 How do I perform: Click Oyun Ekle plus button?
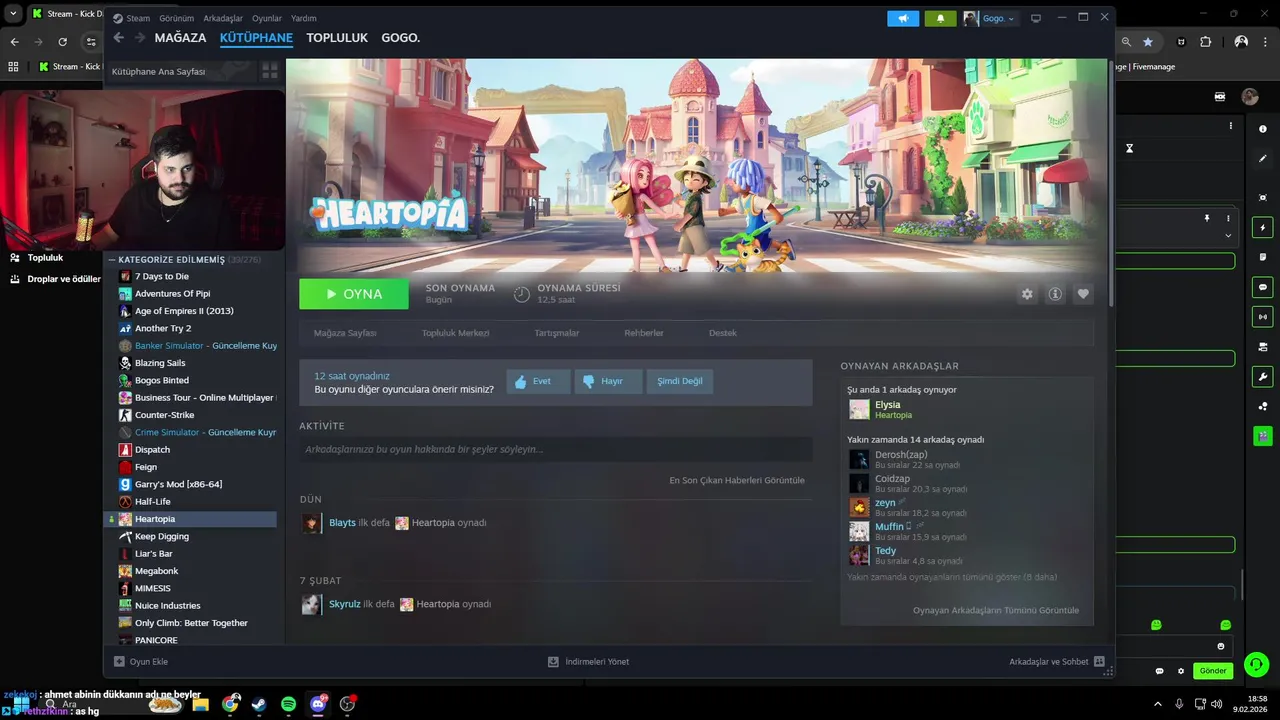(141, 661)
